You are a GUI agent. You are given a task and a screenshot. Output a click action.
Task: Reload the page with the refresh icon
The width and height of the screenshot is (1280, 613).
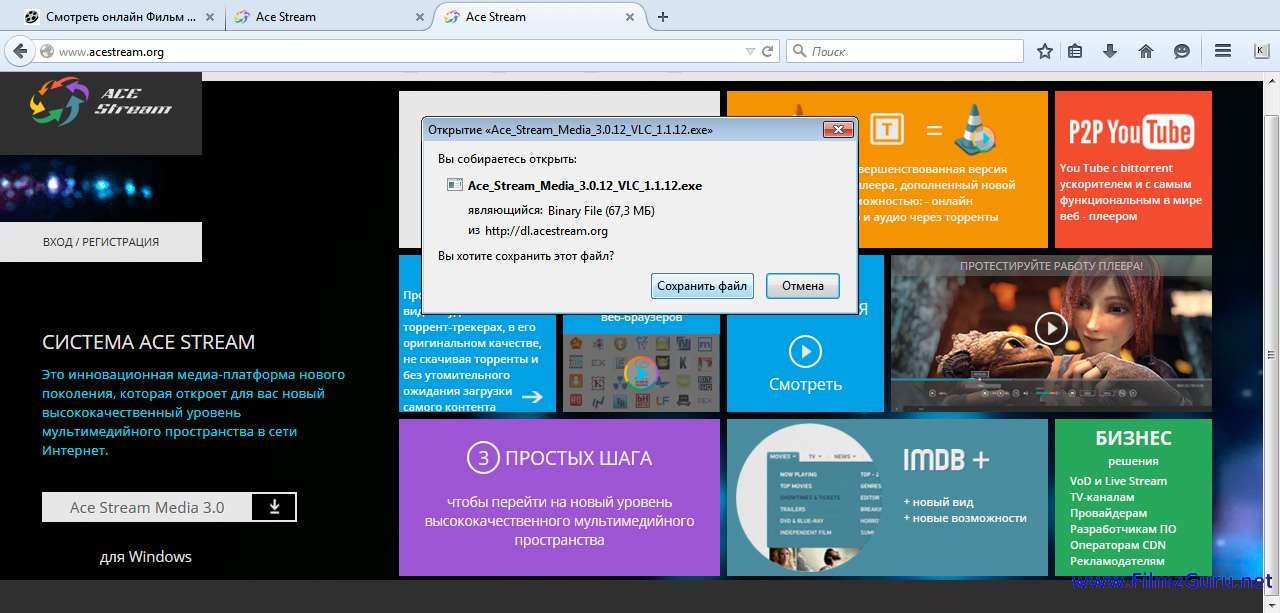pyautogui.click(x=768, y=51)
